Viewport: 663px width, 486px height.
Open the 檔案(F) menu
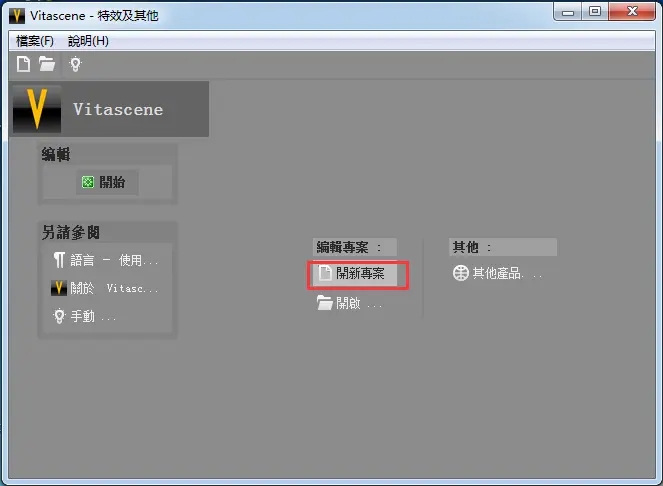click(x=35, y=41)
